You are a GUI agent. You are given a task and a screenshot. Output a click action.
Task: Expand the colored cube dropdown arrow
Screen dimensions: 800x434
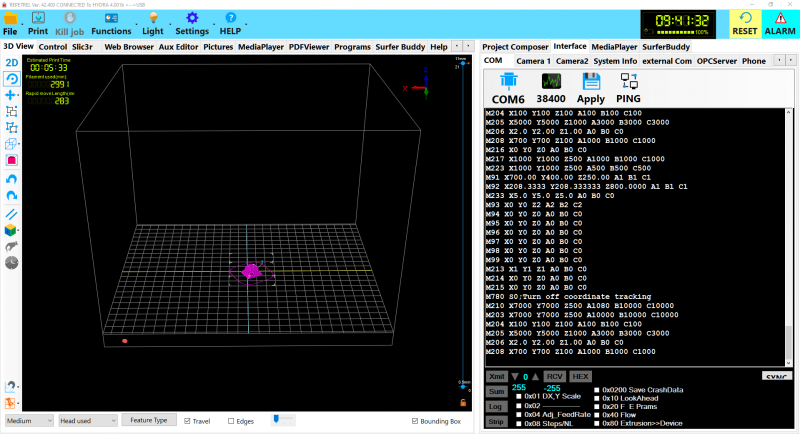18,231
